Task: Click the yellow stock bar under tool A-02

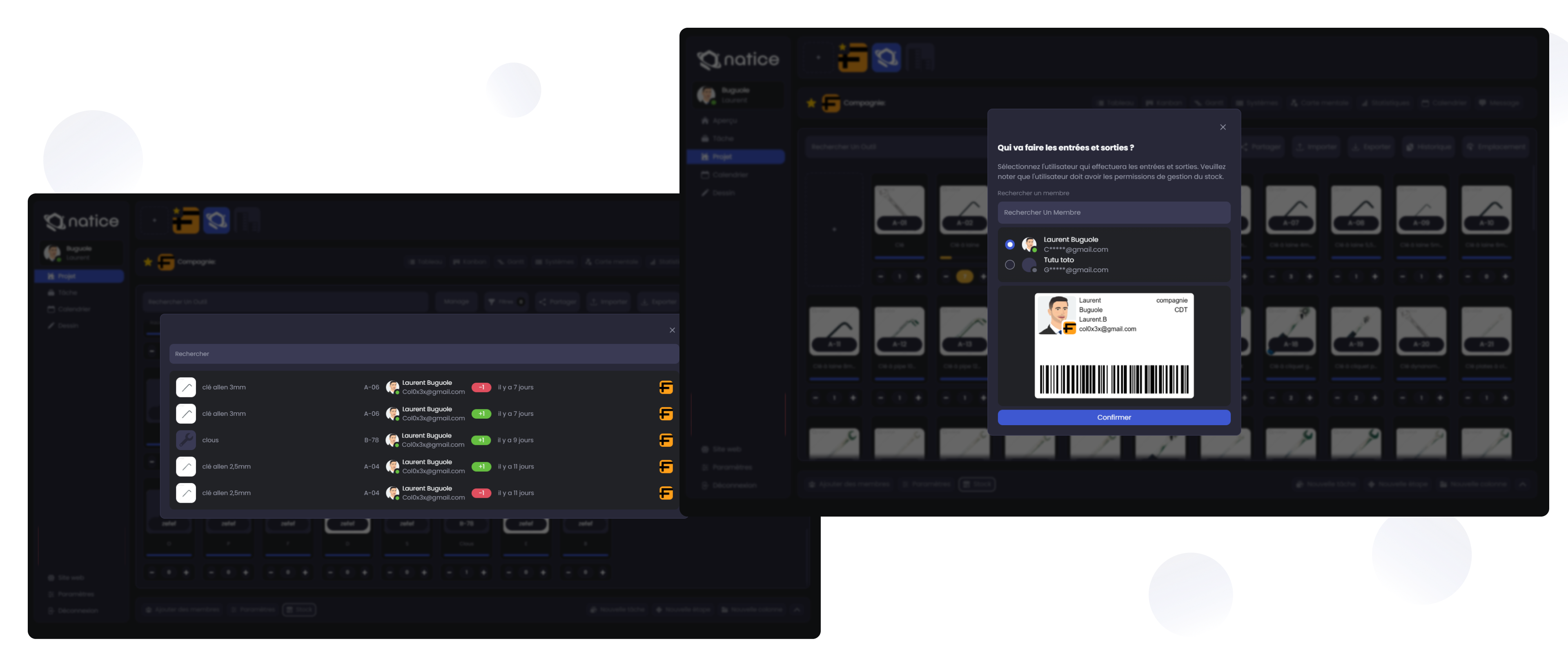Action: pyautogui.click(x=946, y=258)
